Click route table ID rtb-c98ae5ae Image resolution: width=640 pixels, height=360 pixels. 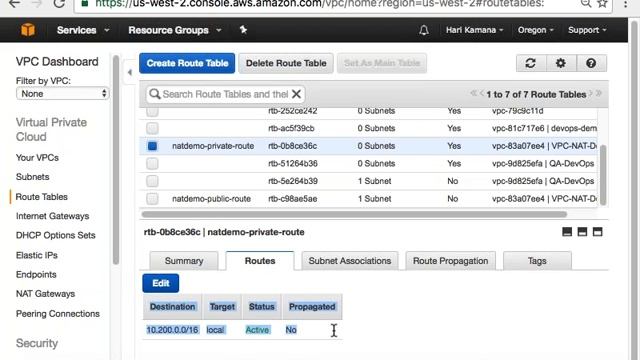coord(293,199)
